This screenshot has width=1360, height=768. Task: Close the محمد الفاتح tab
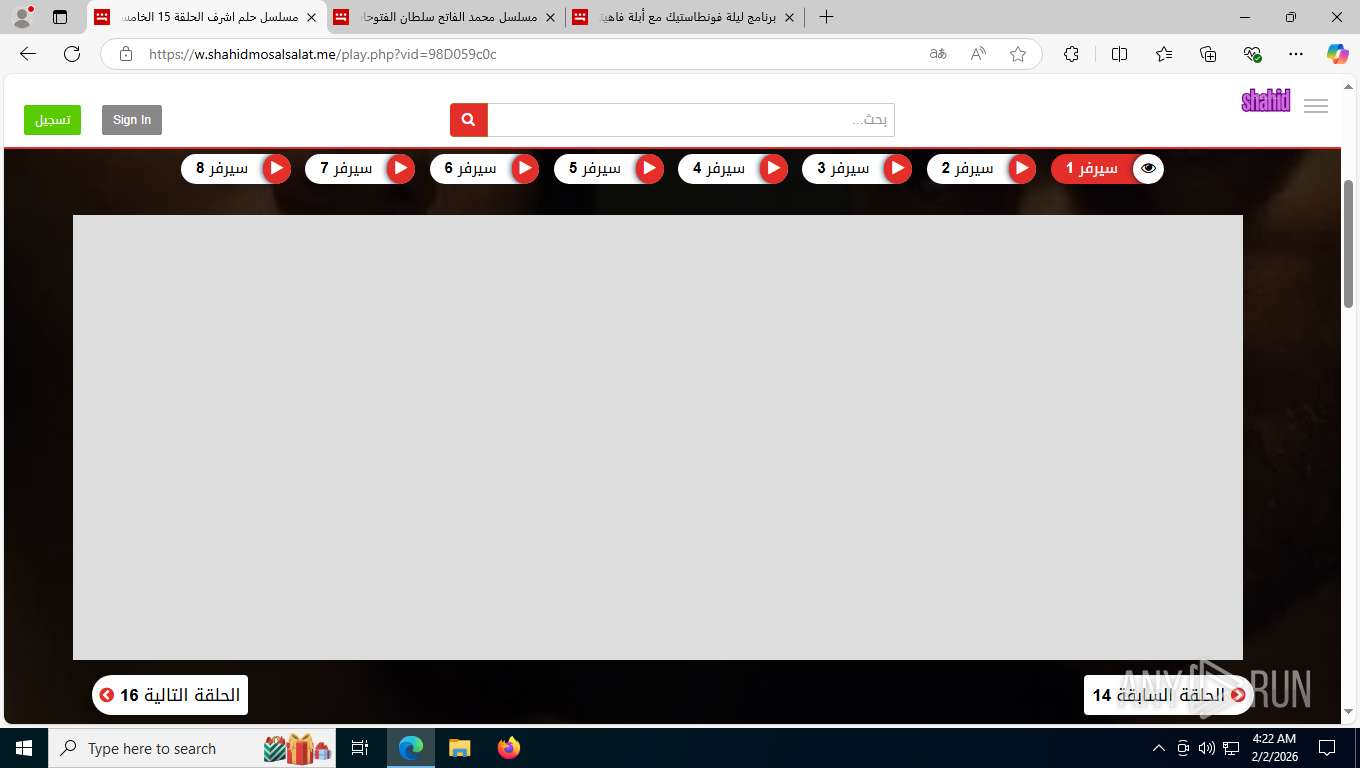550,17
